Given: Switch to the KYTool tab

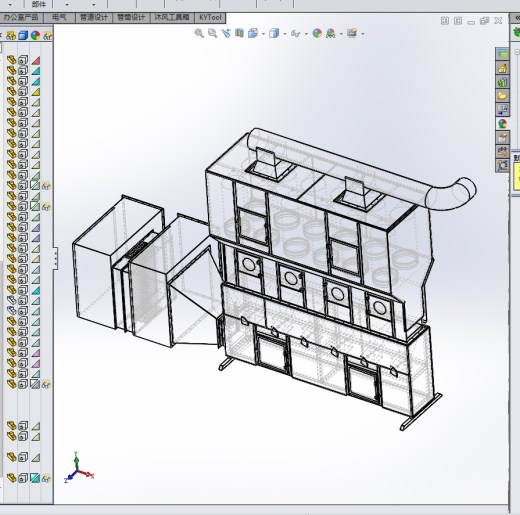Looking at the screenshot, I should point(210,18).
